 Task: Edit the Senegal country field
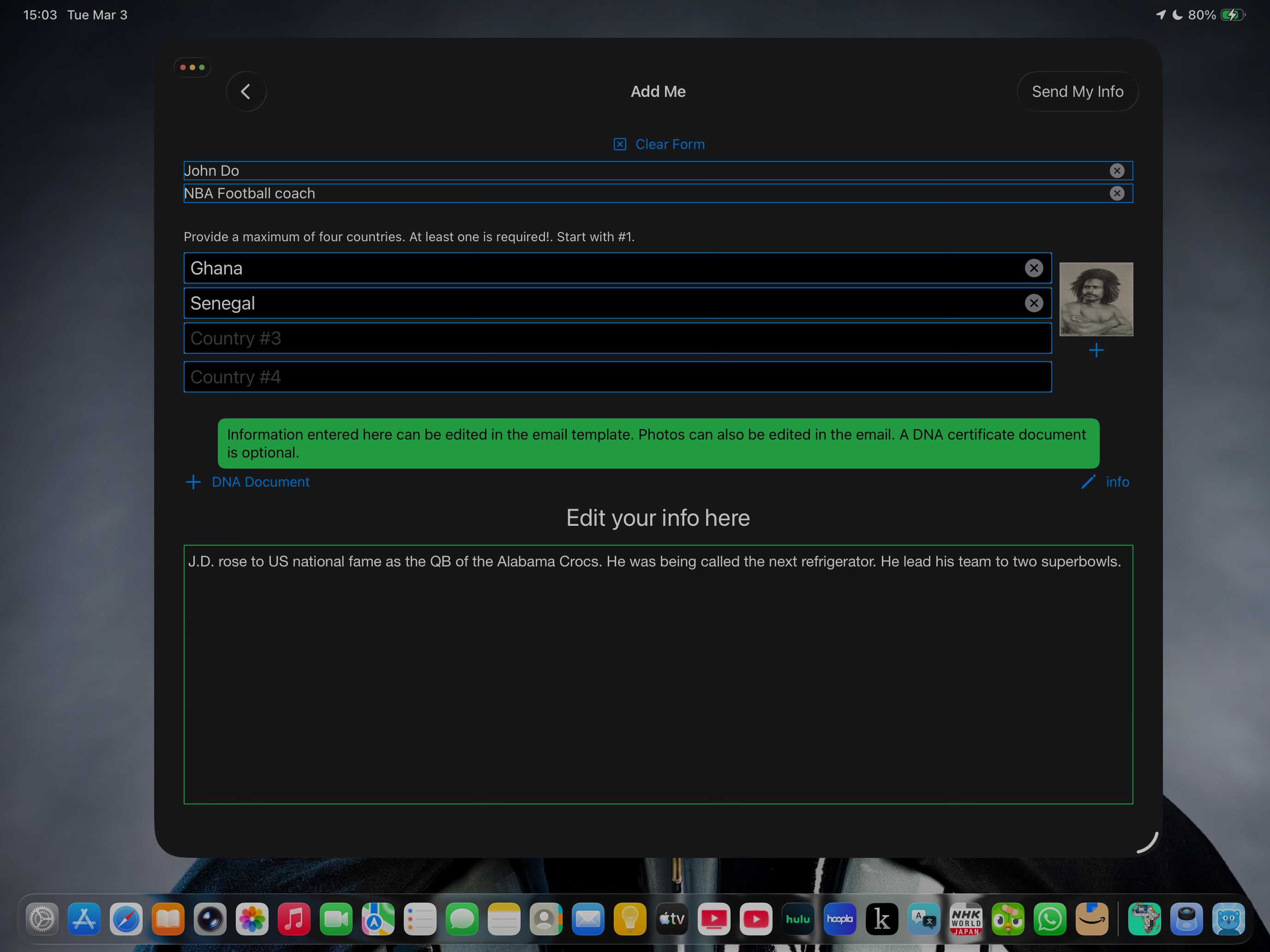coord(618,303)
